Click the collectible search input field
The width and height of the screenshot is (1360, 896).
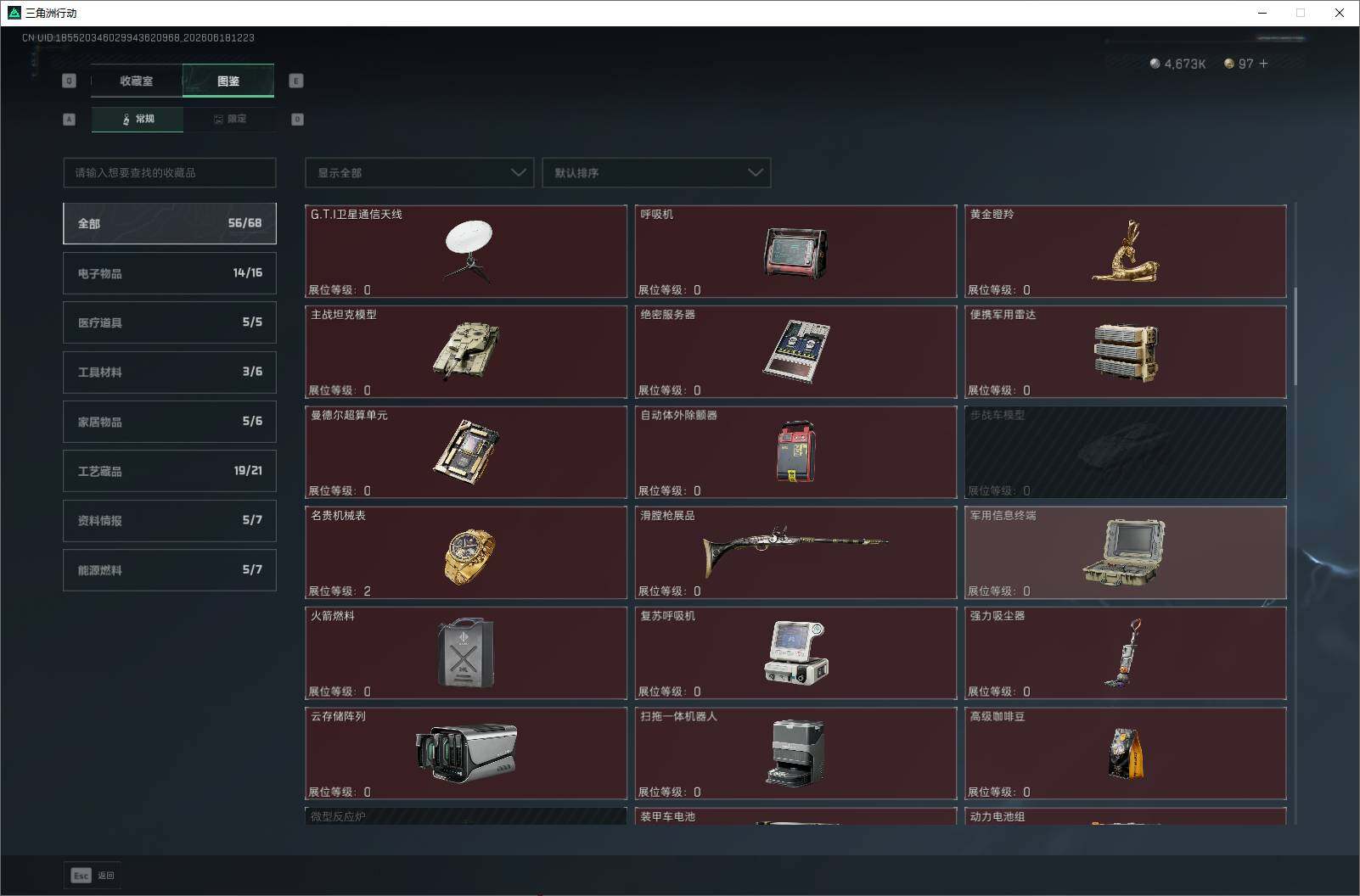coord(170,172)
